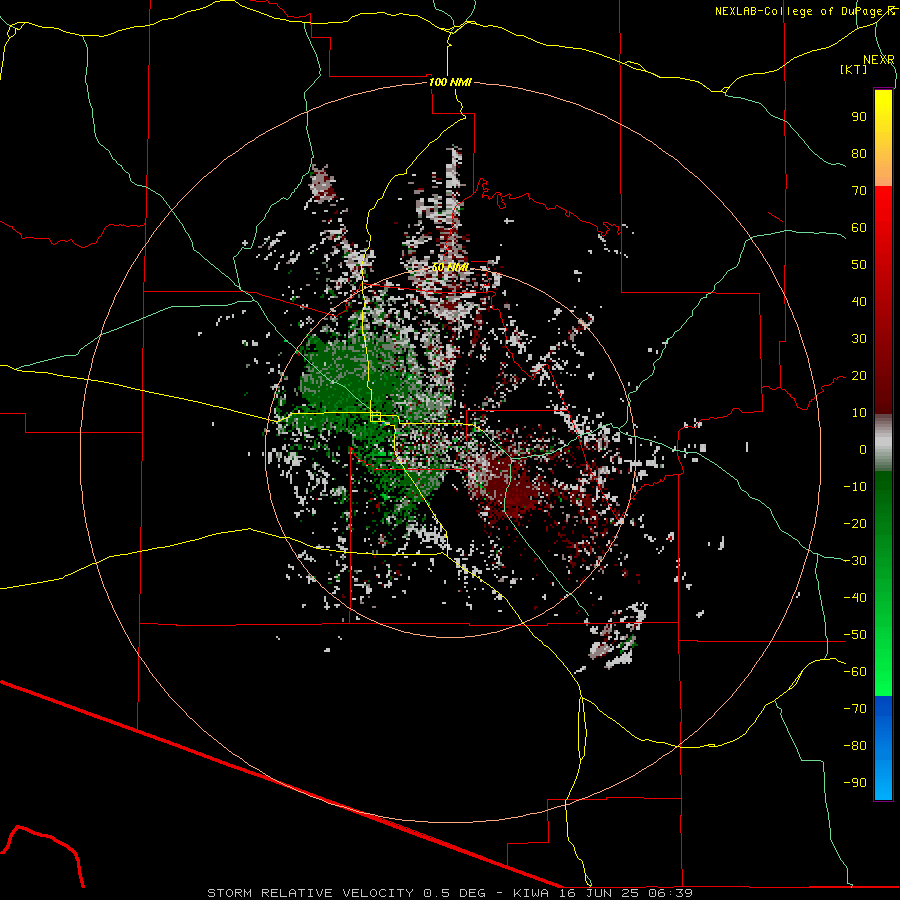The image size is (900, 900).
Task: Click the -20 scale value
Action: (855, 524)
